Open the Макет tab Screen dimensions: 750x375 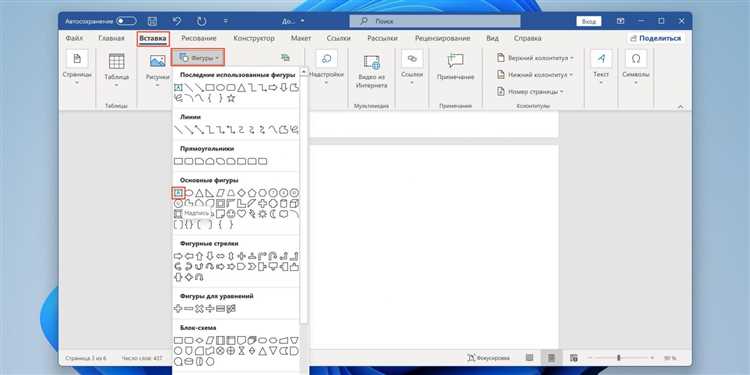[x=301, y=38]
